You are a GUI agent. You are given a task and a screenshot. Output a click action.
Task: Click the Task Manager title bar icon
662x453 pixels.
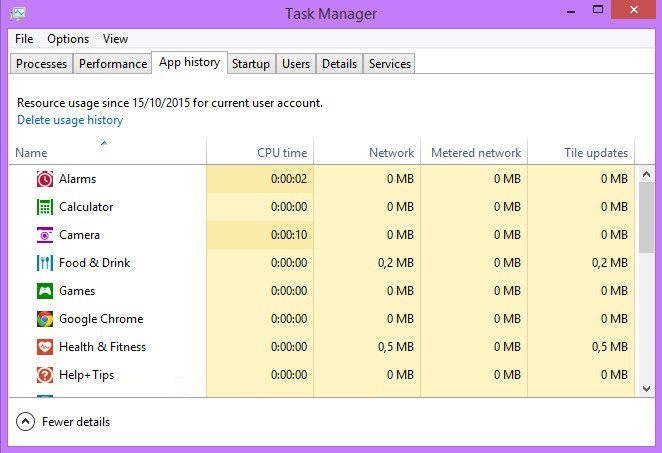click(18, 14)
